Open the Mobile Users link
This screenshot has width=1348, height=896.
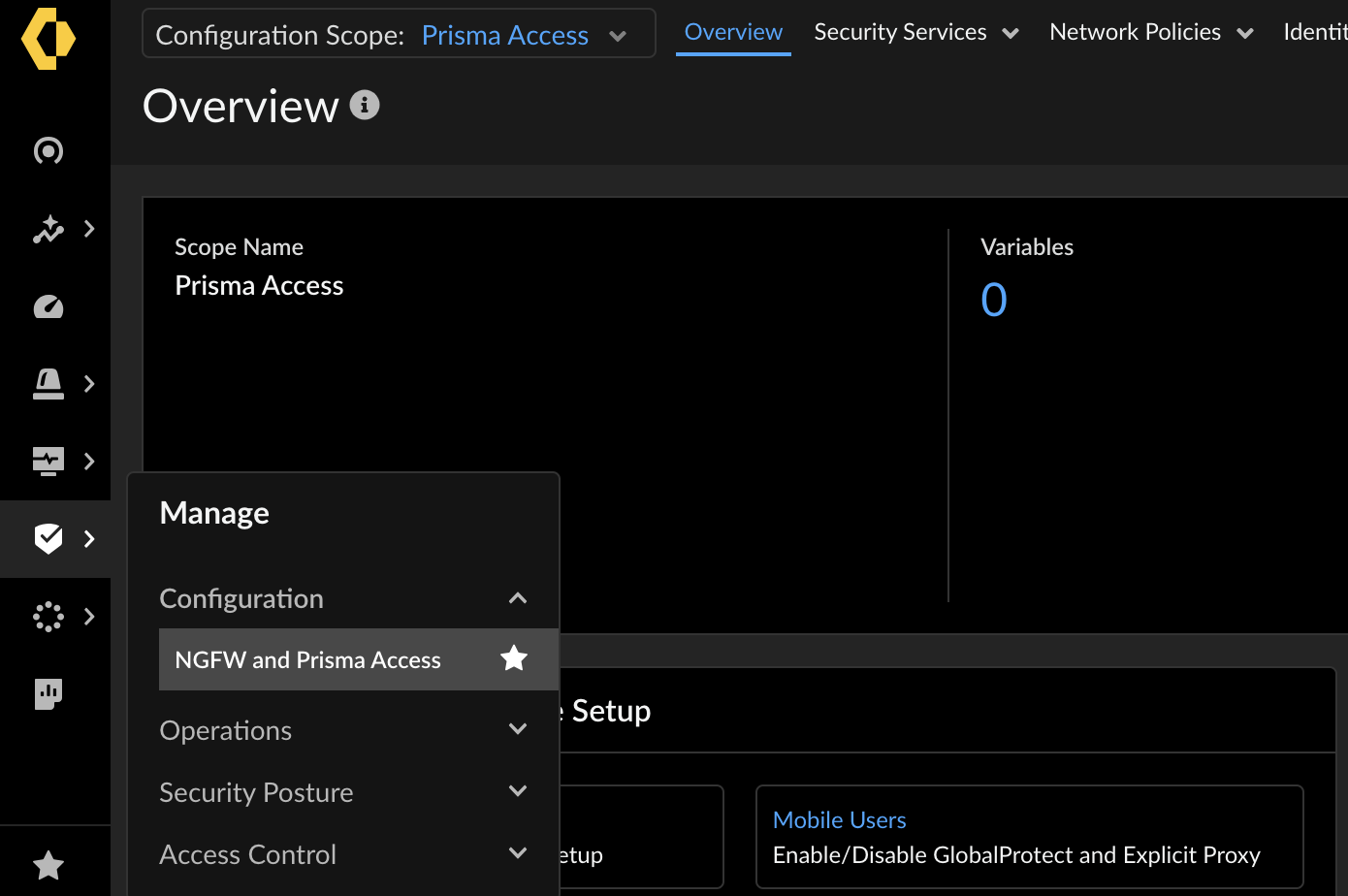(839, 820)
